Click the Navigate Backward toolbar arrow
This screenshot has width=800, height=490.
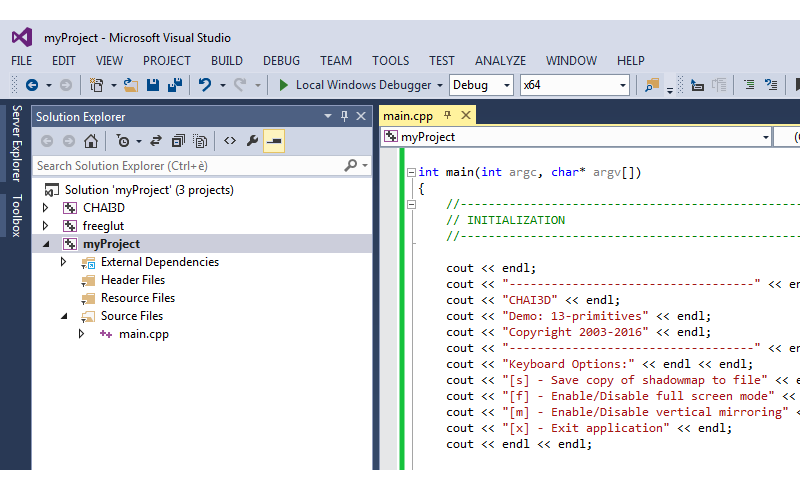32,85
